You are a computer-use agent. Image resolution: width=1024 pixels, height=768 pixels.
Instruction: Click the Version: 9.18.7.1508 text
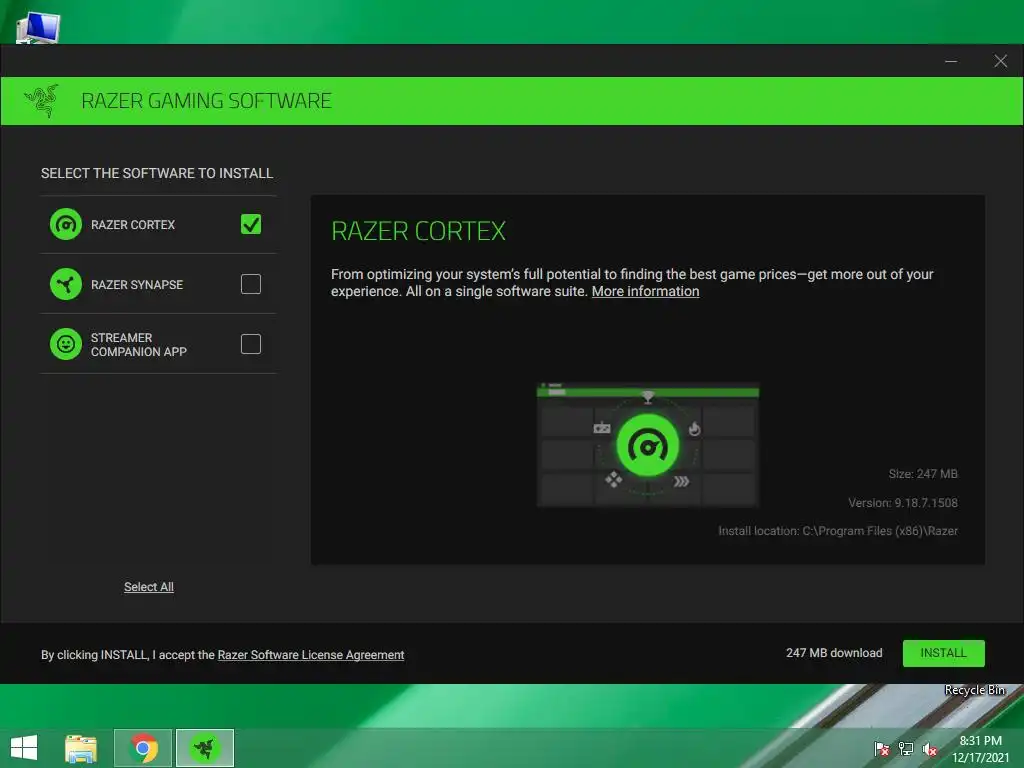[x=903, y=503]
